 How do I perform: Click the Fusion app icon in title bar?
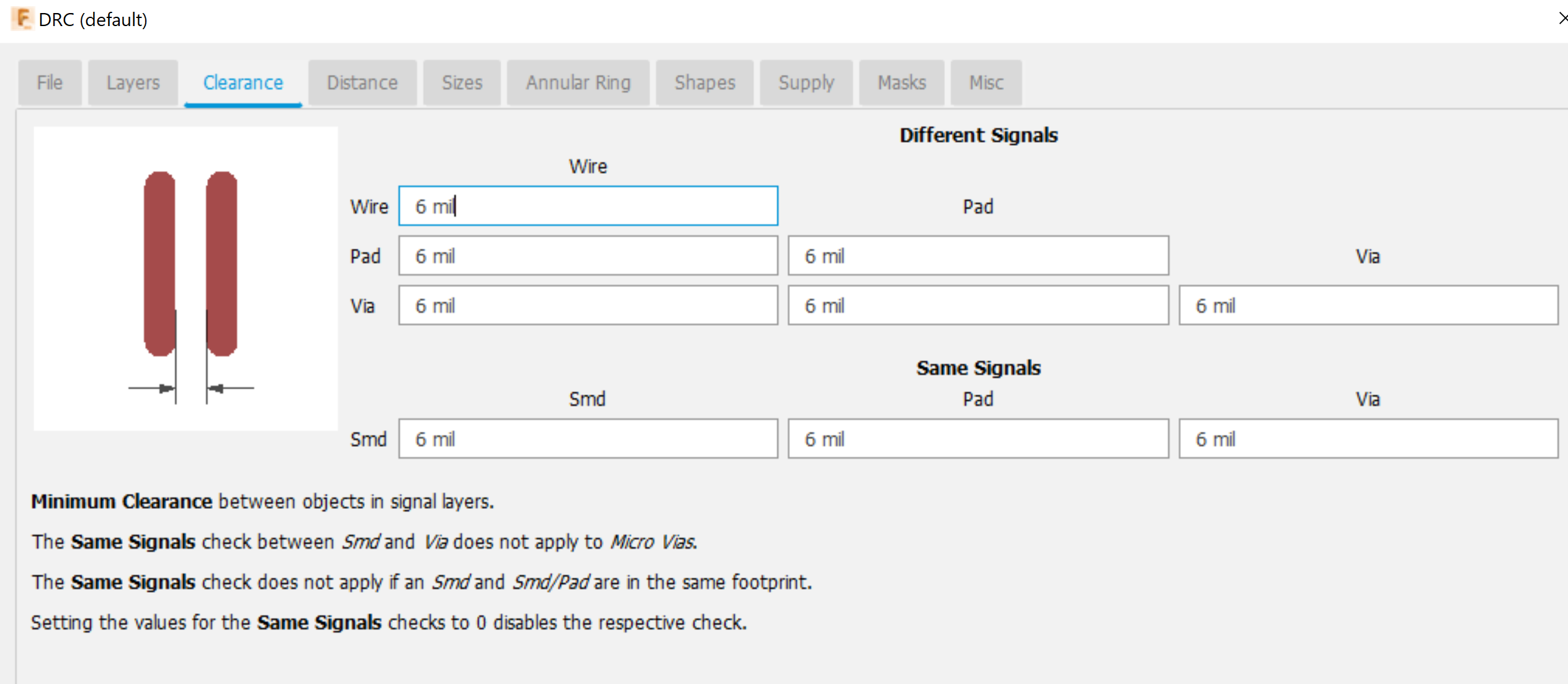click(22, 19)
